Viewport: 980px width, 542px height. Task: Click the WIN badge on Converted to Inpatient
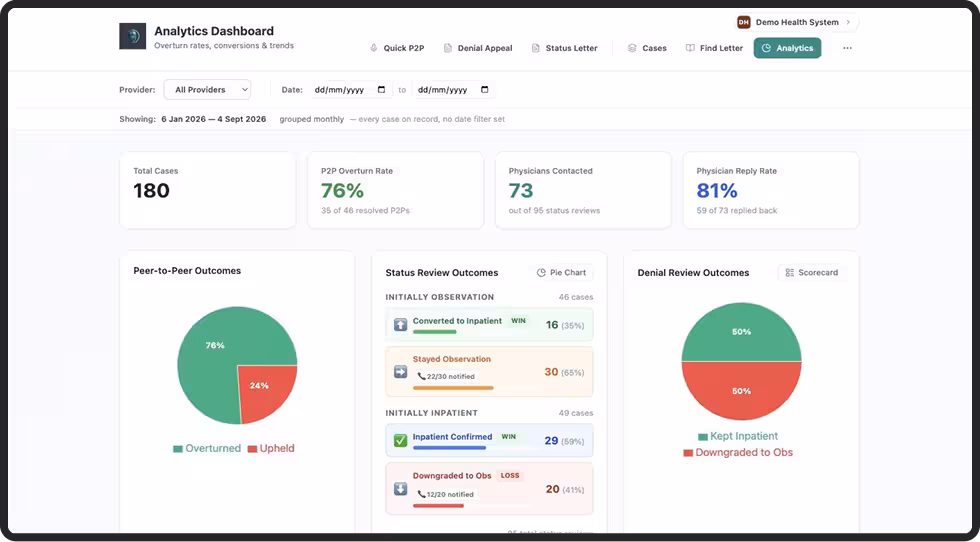(x=519, y=321)
